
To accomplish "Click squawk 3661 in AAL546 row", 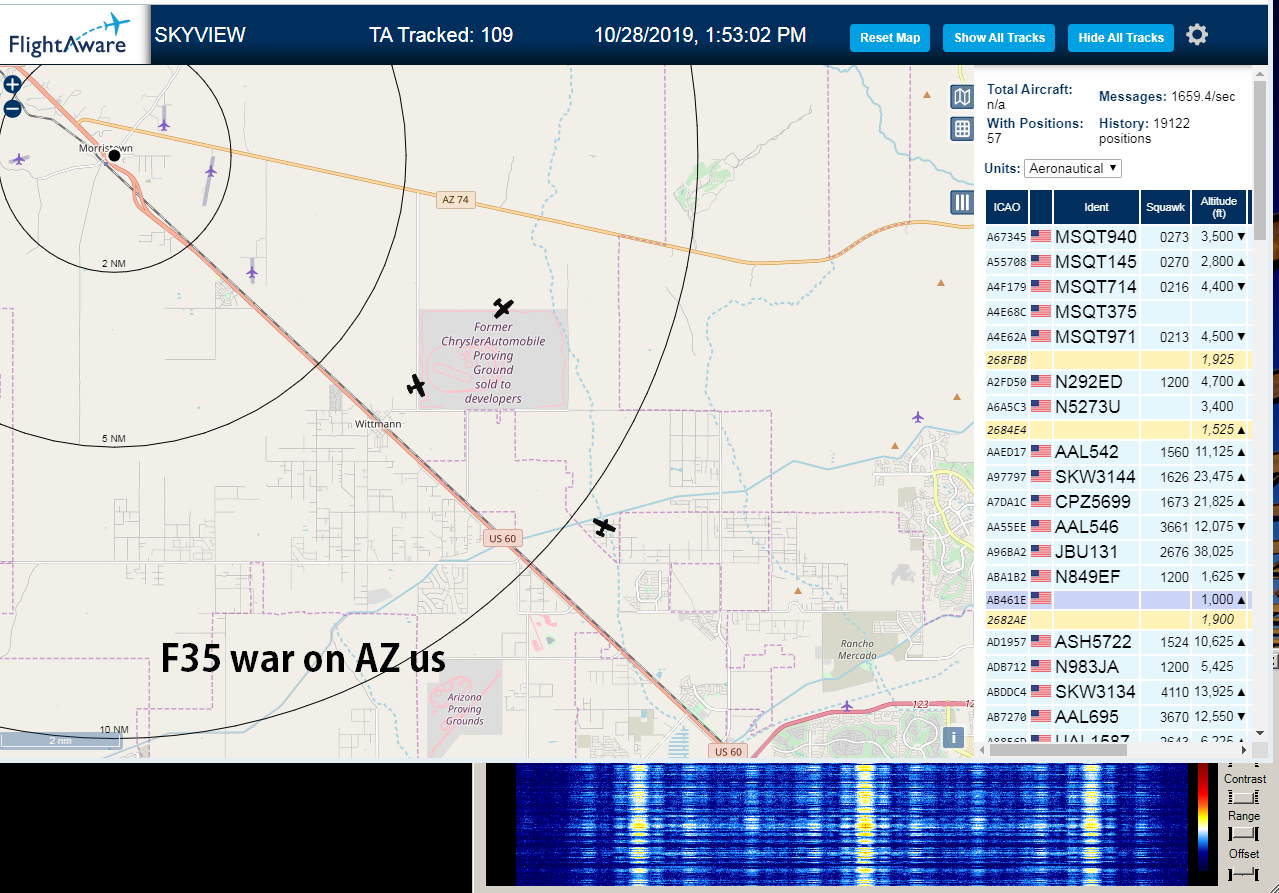I will point(1175,527).
